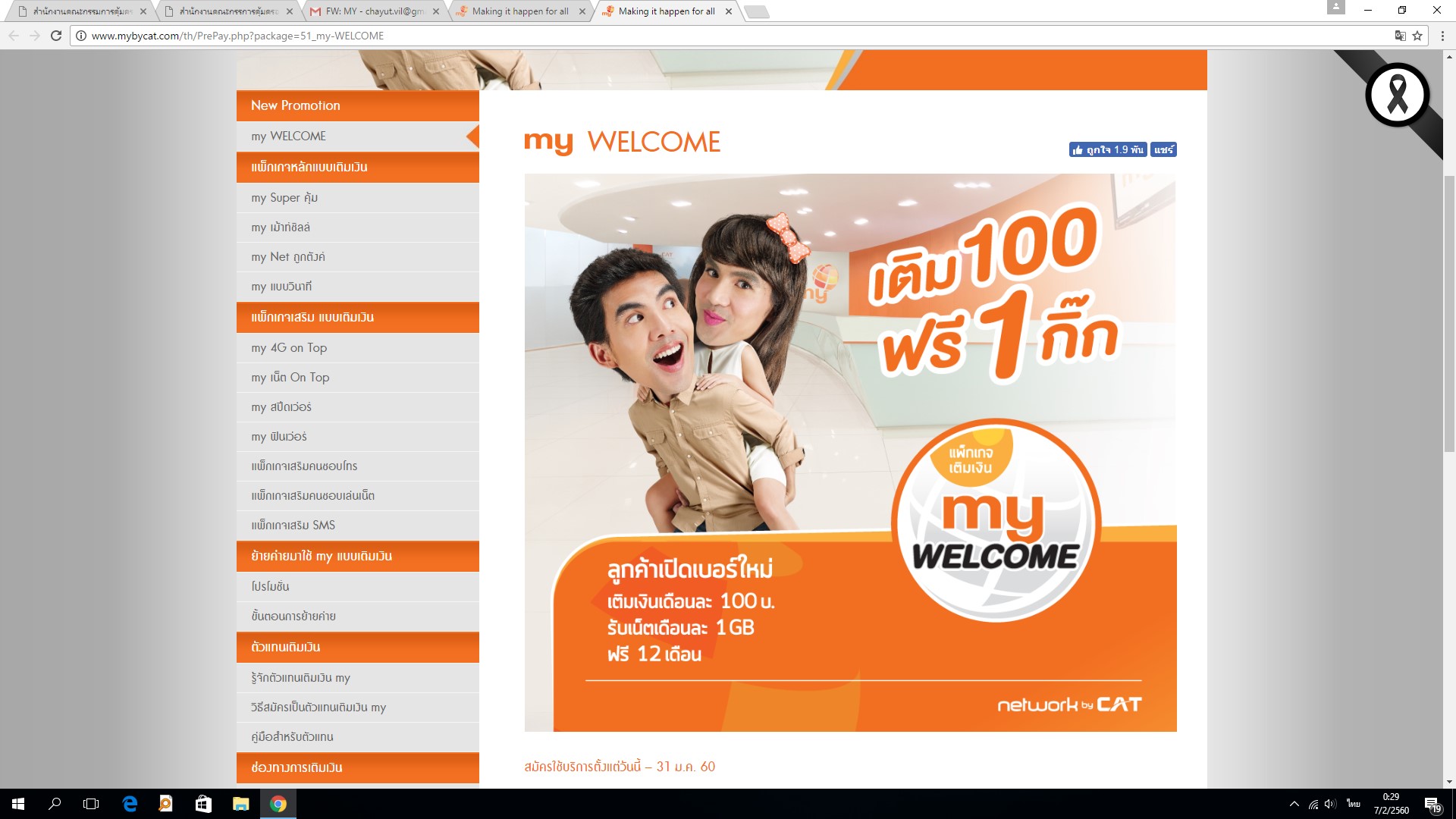This screenshot has height=819, width=1456.
Task: Click the black mourning ribbon badge
Action: point(1397,96)
